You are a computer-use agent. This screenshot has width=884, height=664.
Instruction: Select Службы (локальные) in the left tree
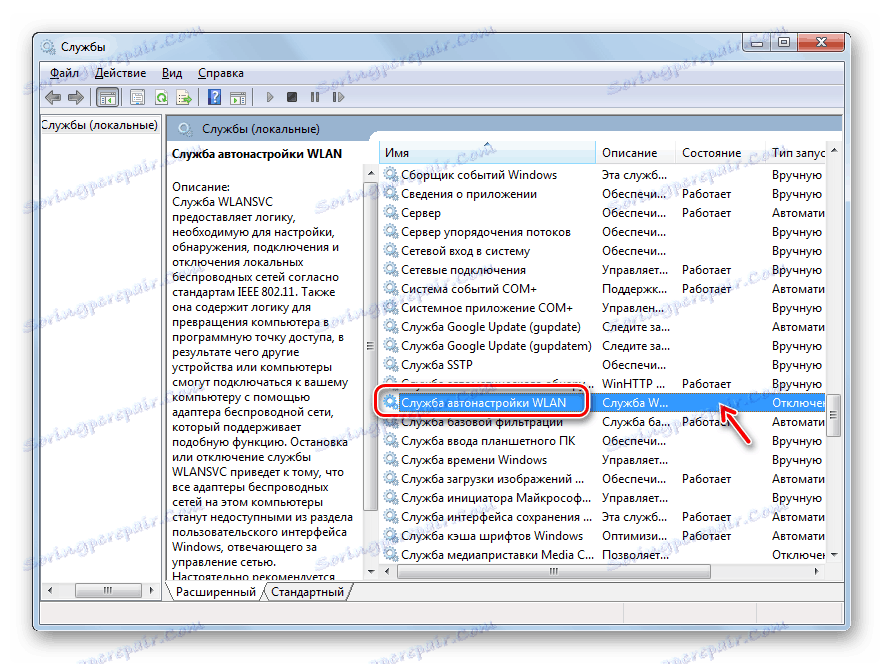tap(99, 125)
